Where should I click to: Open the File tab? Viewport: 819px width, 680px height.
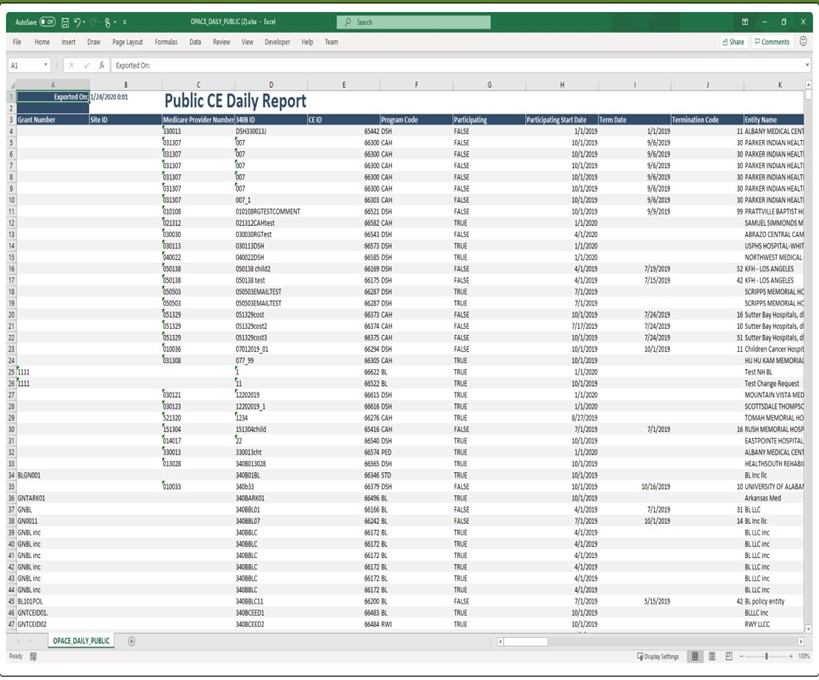click(x=17, y=42)
